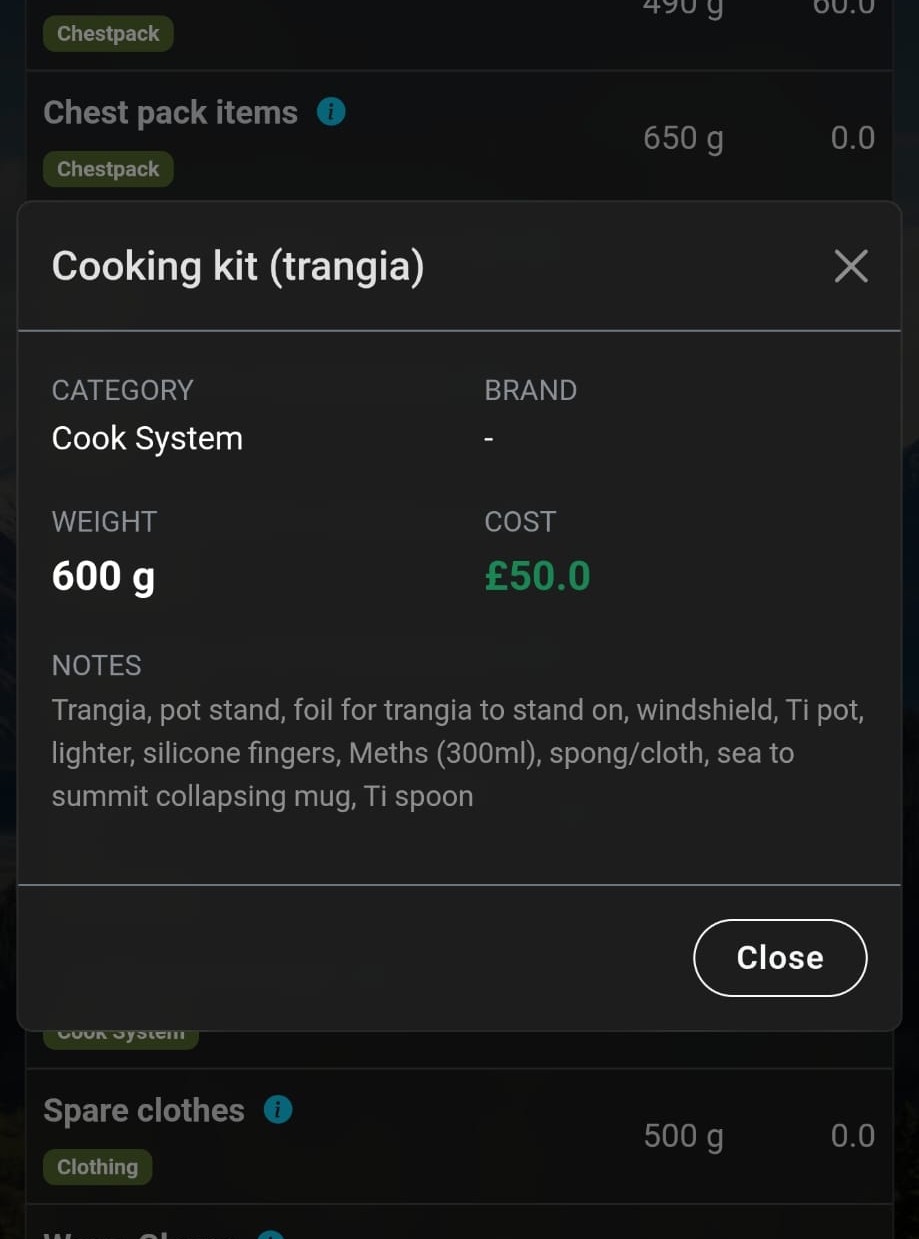The height and width of the screenshot is (1239, 919).
Task: Select the brand dash placeholder value
Action: 488,437
